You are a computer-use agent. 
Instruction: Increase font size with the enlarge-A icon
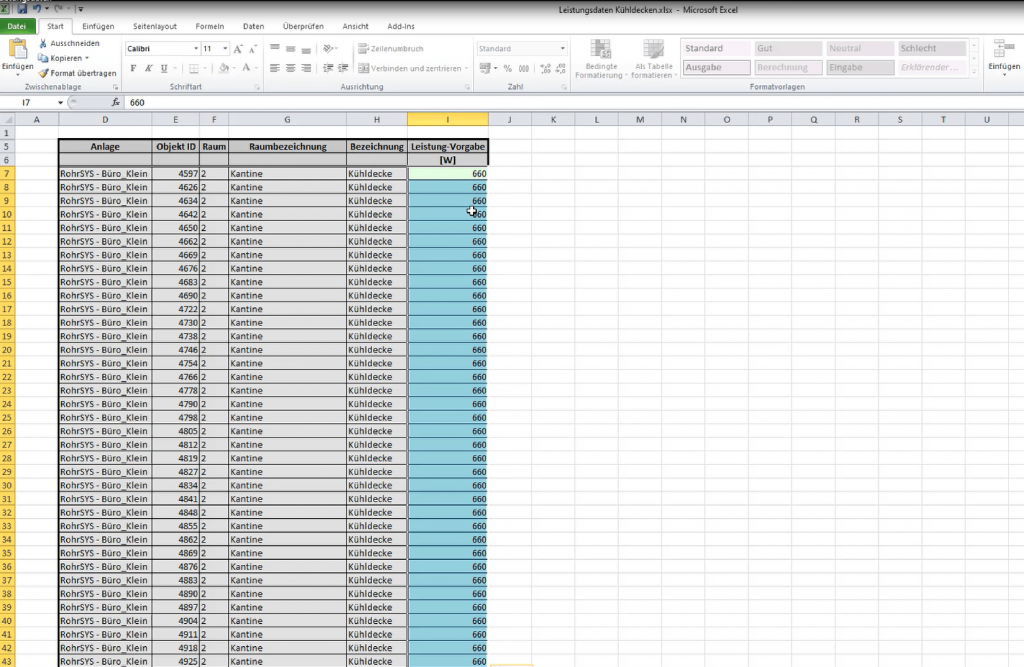(x=238, y=49)
